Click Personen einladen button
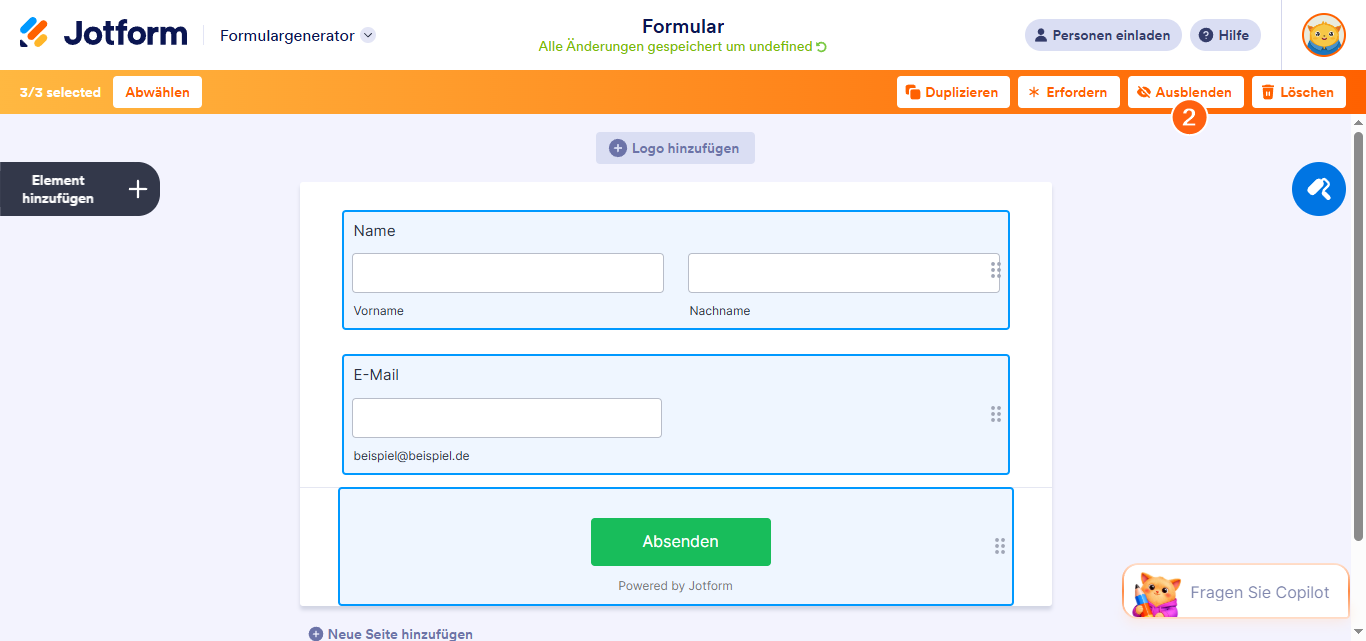The image size is (1366, 641). (x=1103, y=35)
